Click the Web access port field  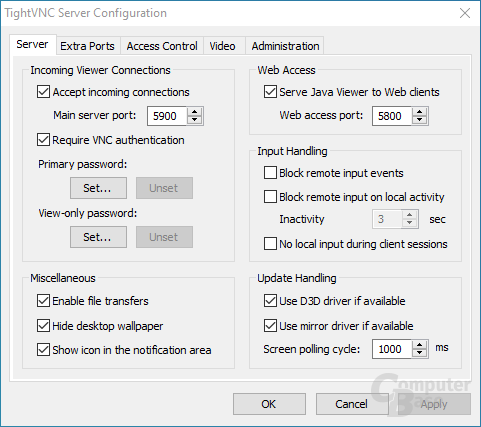392,116
